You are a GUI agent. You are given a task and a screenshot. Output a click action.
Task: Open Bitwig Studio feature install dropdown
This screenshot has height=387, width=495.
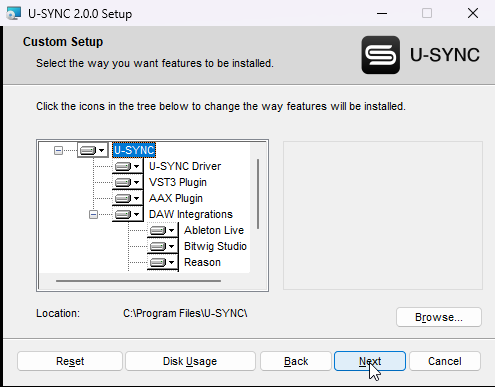point(162,246)
